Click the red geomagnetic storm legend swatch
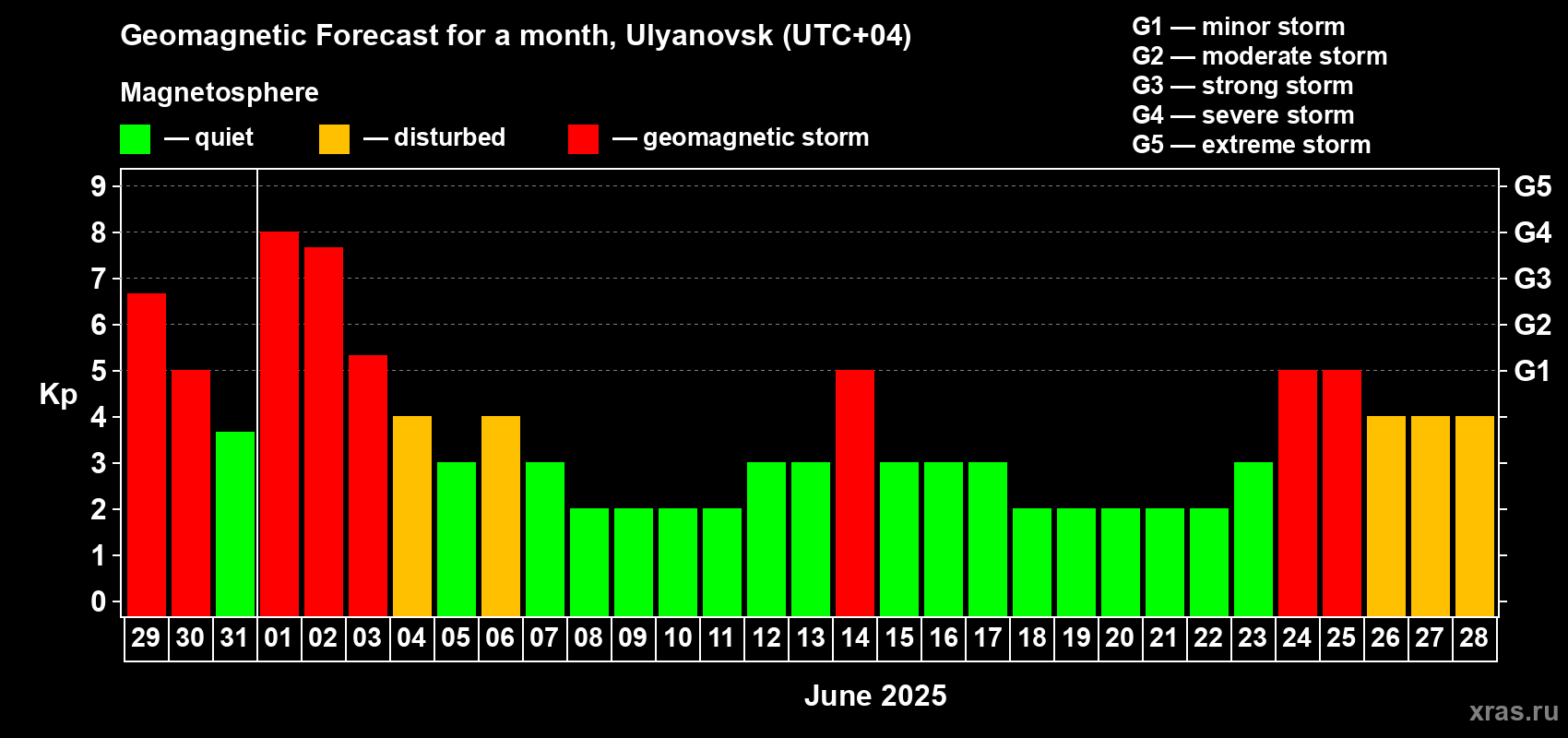This screenshot has width=1568, height=738. pyautogui.click(x=583, y=139)
